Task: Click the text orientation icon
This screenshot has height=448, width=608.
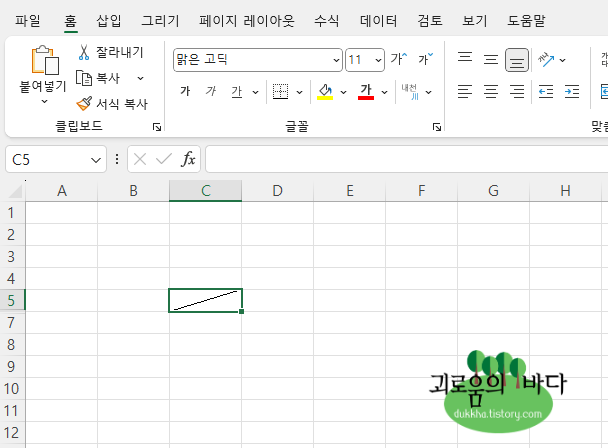Action: pyautogui.click(x=546, y=59)
